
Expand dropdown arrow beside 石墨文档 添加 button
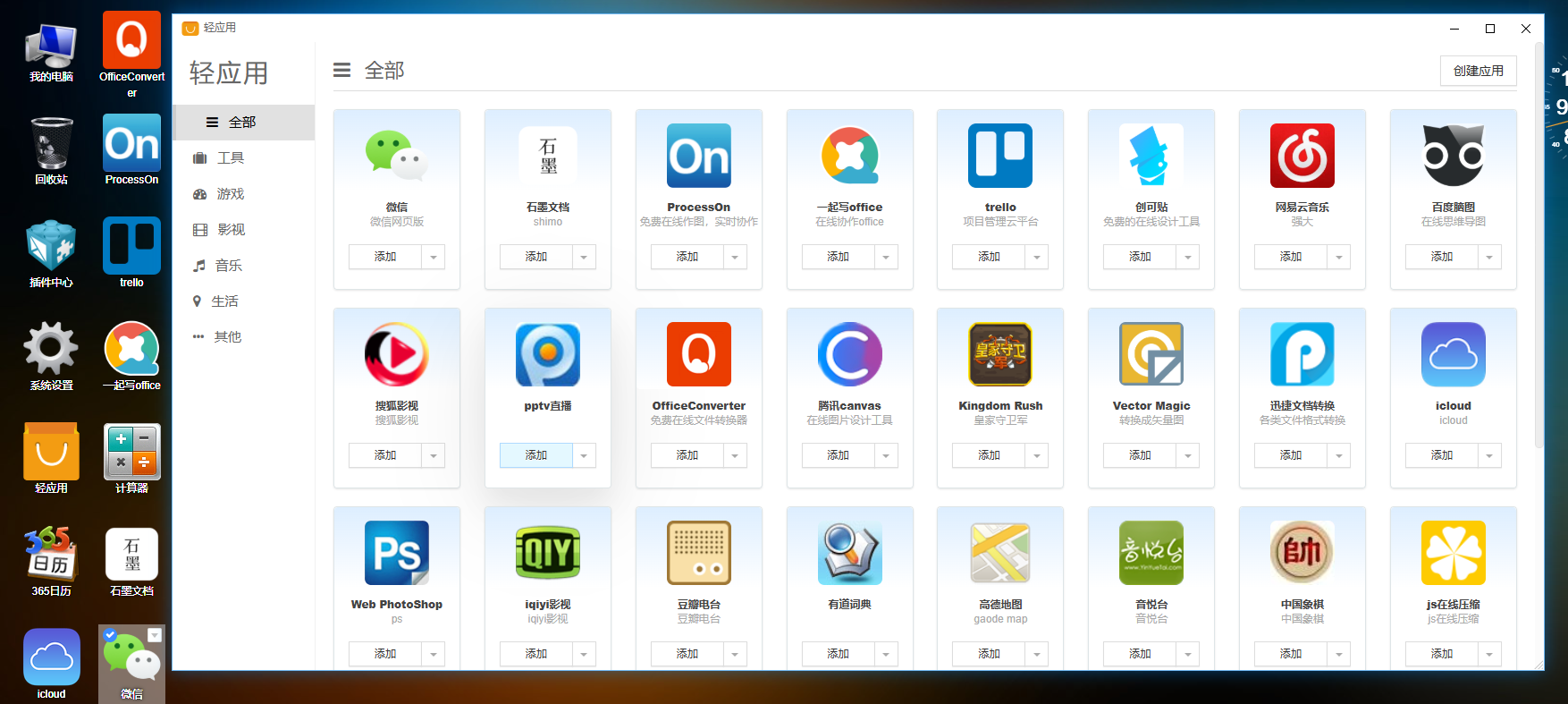585,257
